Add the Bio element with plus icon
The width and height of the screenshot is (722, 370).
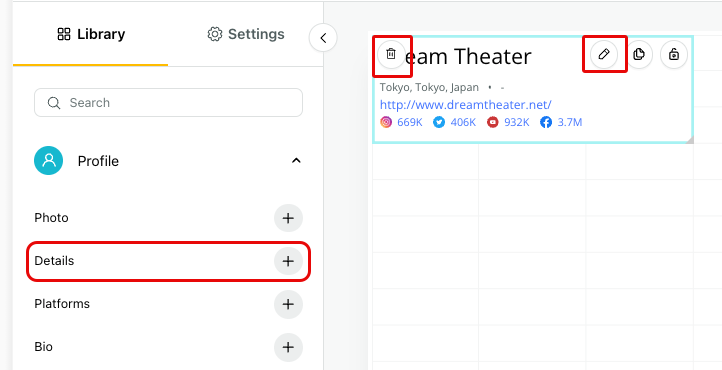pos(288,347)
